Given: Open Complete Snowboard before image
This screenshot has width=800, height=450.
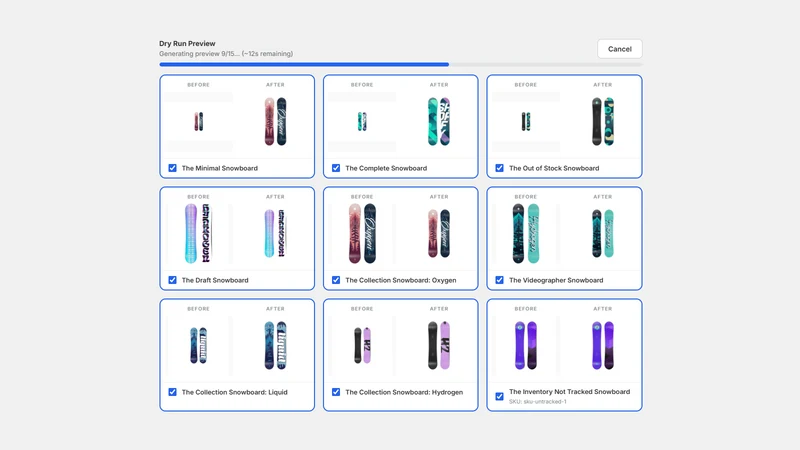Looking at the screenshot, I should pyautogui.click(x=362, y=122).
